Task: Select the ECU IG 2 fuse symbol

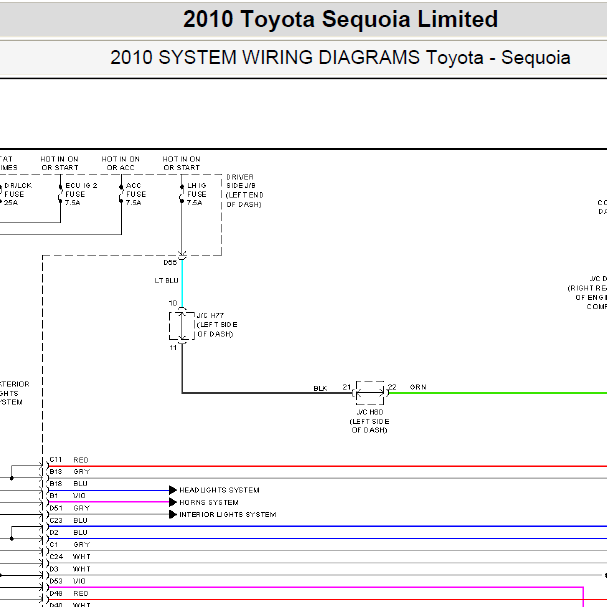Action: click(60, 194)
